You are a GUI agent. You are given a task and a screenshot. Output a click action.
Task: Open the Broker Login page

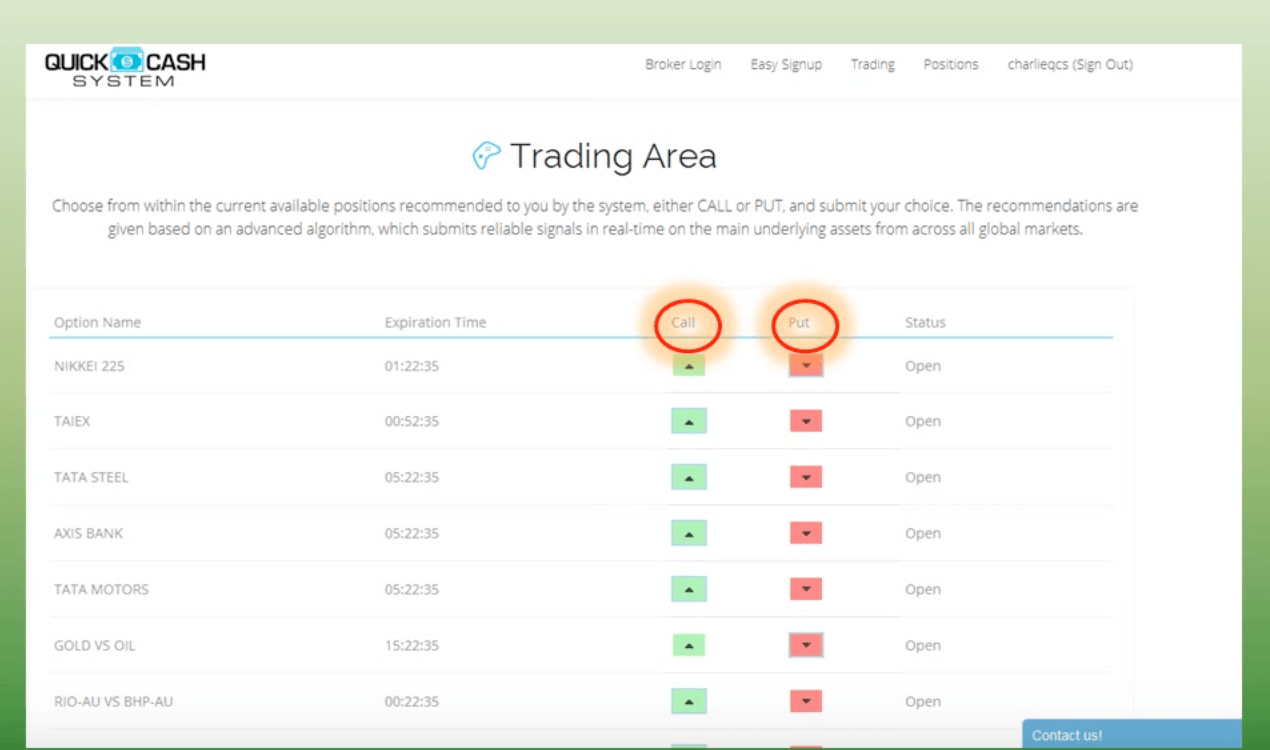[x=683, y=64]
